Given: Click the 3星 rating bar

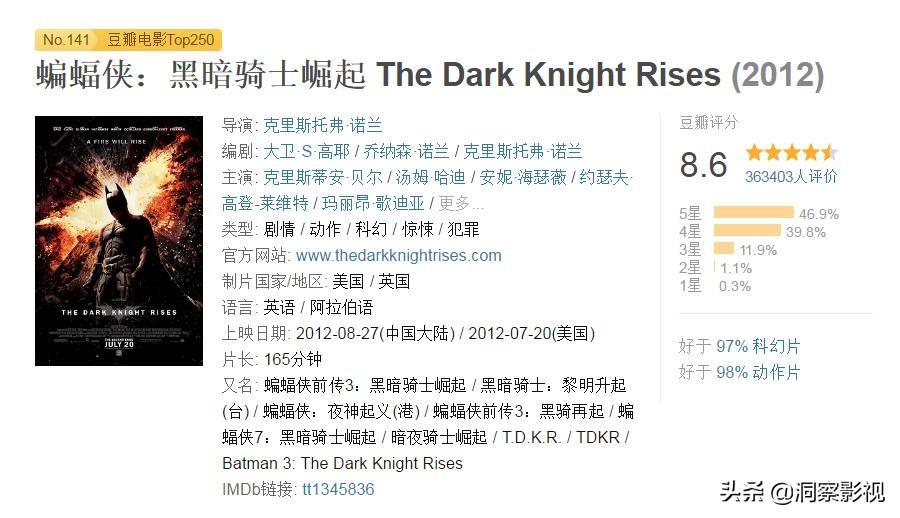Looking at the screenshot, I should pyautogui.click(x=724, y=248).
